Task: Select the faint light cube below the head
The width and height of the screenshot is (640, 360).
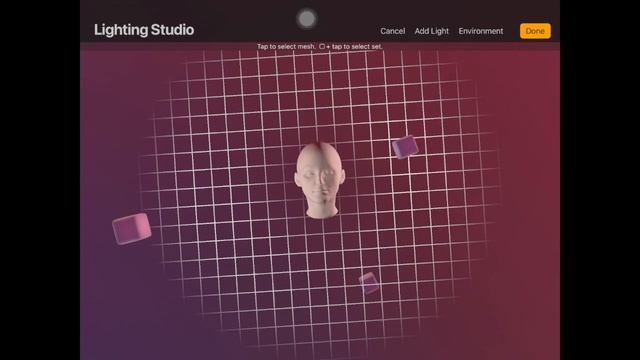Action: (x=369, y=283)
